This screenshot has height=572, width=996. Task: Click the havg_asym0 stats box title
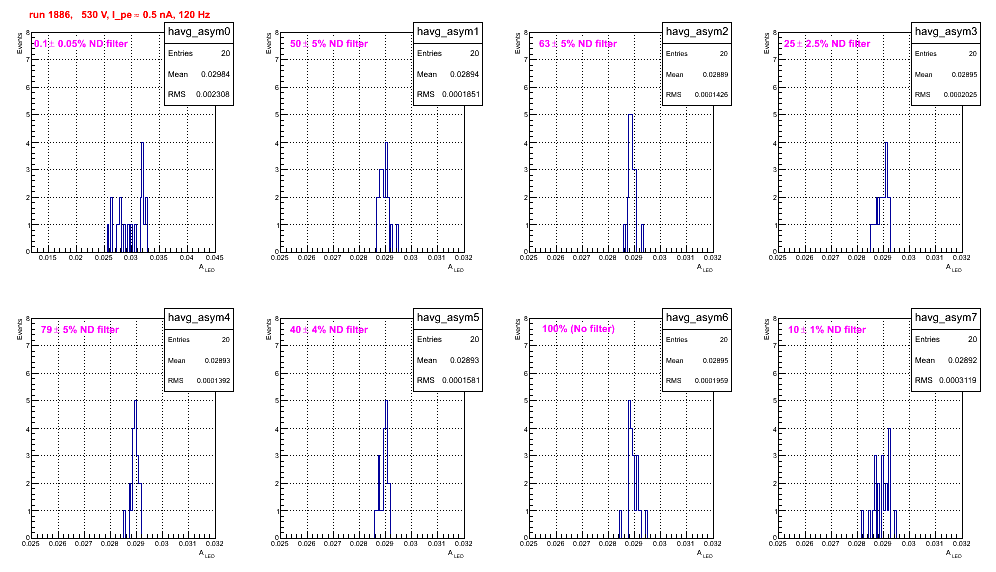coord(199,31)
